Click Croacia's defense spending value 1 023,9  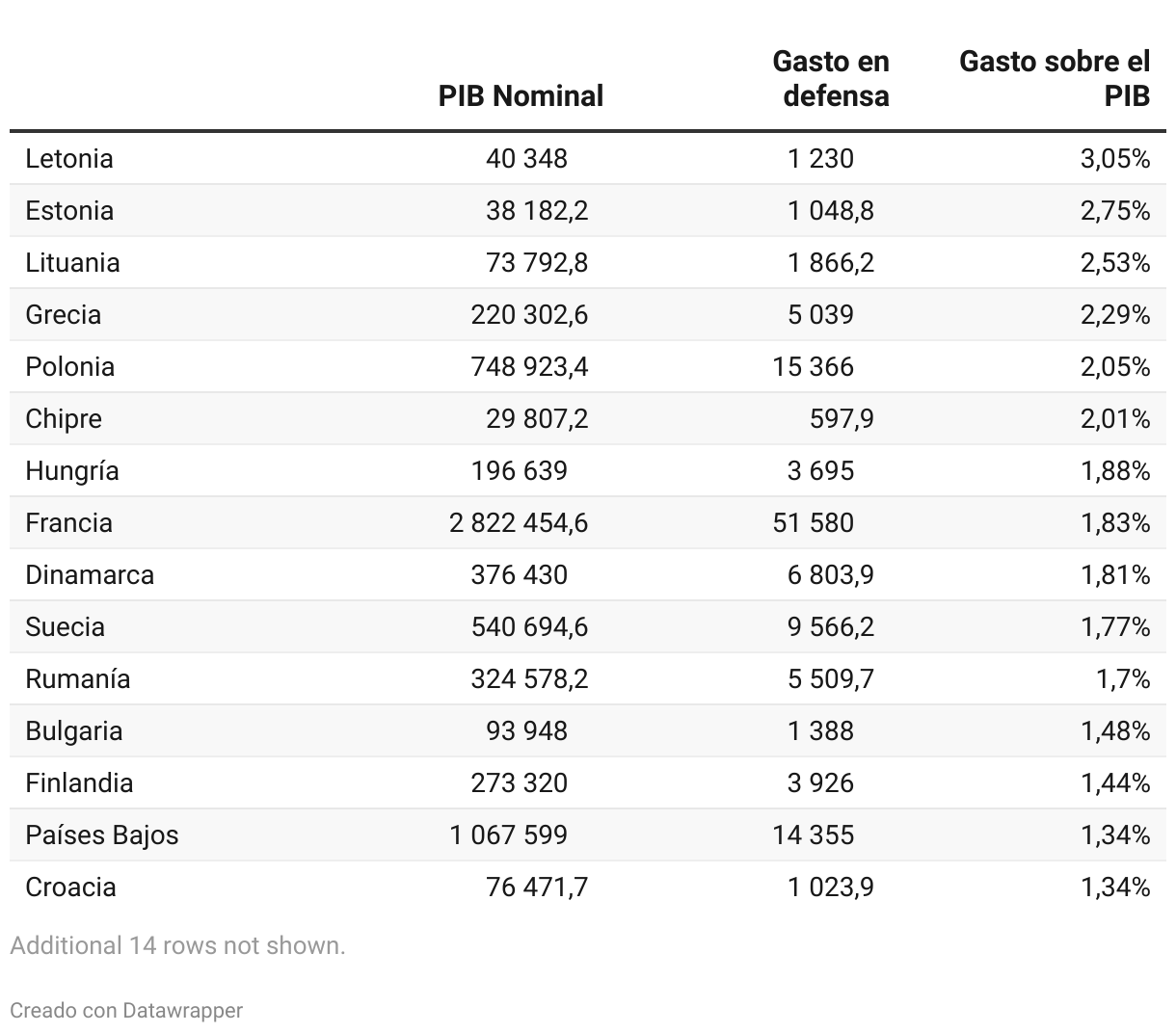[831, 887]
